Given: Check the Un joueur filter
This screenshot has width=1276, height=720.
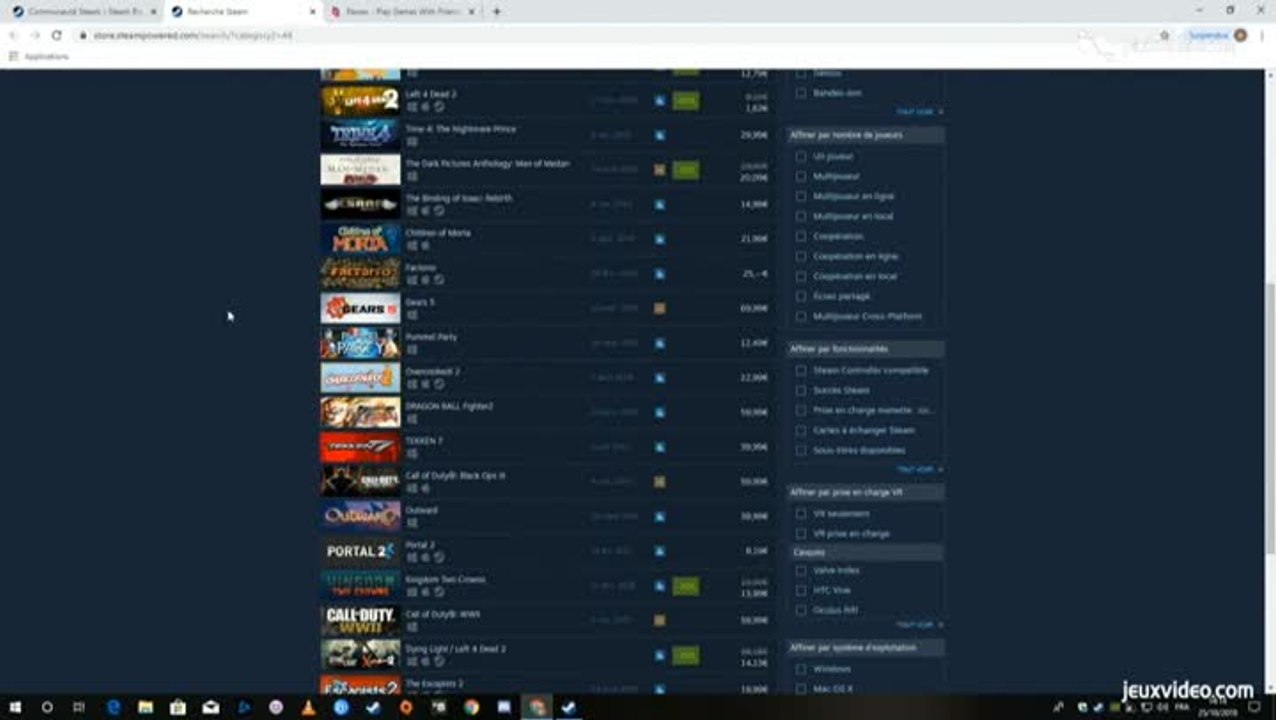Looking at the screenshot, I should tap(801, 156).
